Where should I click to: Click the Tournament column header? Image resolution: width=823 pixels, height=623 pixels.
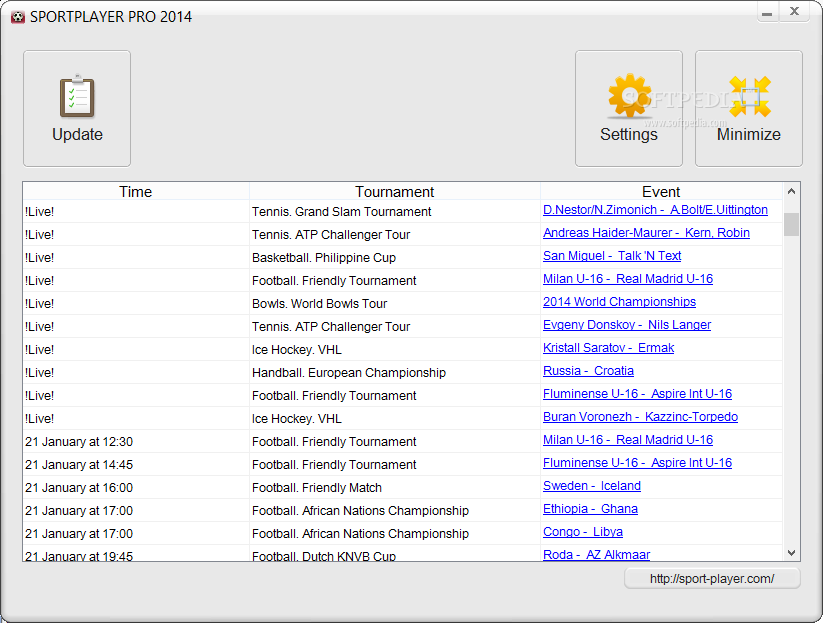[395, 192]
